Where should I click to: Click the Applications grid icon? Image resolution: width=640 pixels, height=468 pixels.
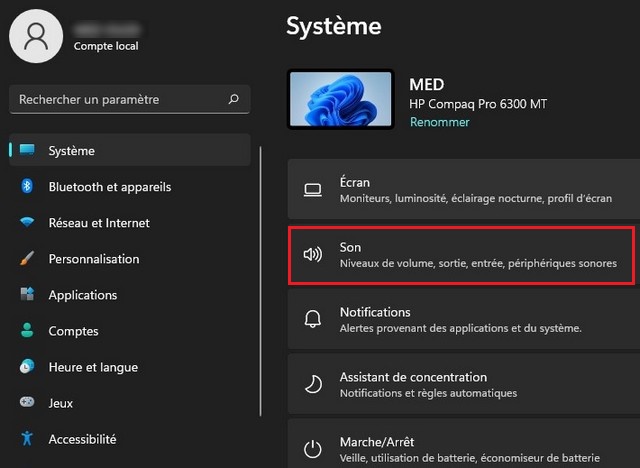pyautogui.click(x=28, y=295)
